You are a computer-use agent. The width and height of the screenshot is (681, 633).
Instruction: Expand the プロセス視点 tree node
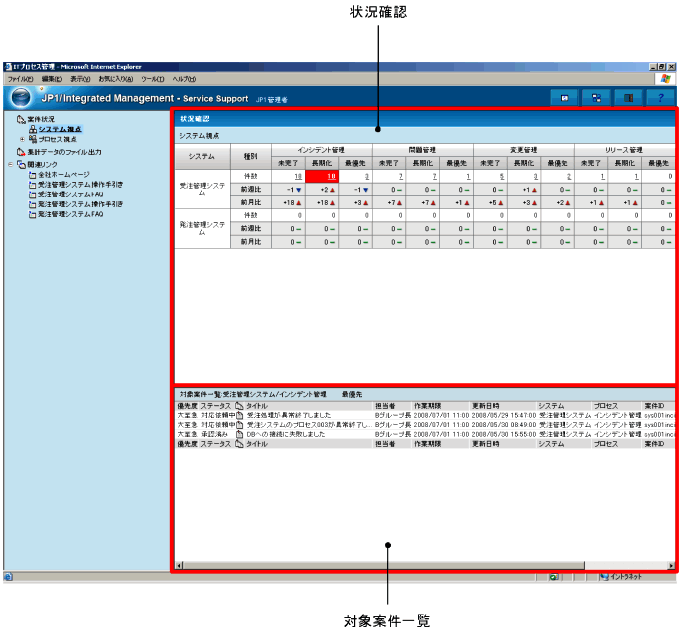(x=22, y=140)
